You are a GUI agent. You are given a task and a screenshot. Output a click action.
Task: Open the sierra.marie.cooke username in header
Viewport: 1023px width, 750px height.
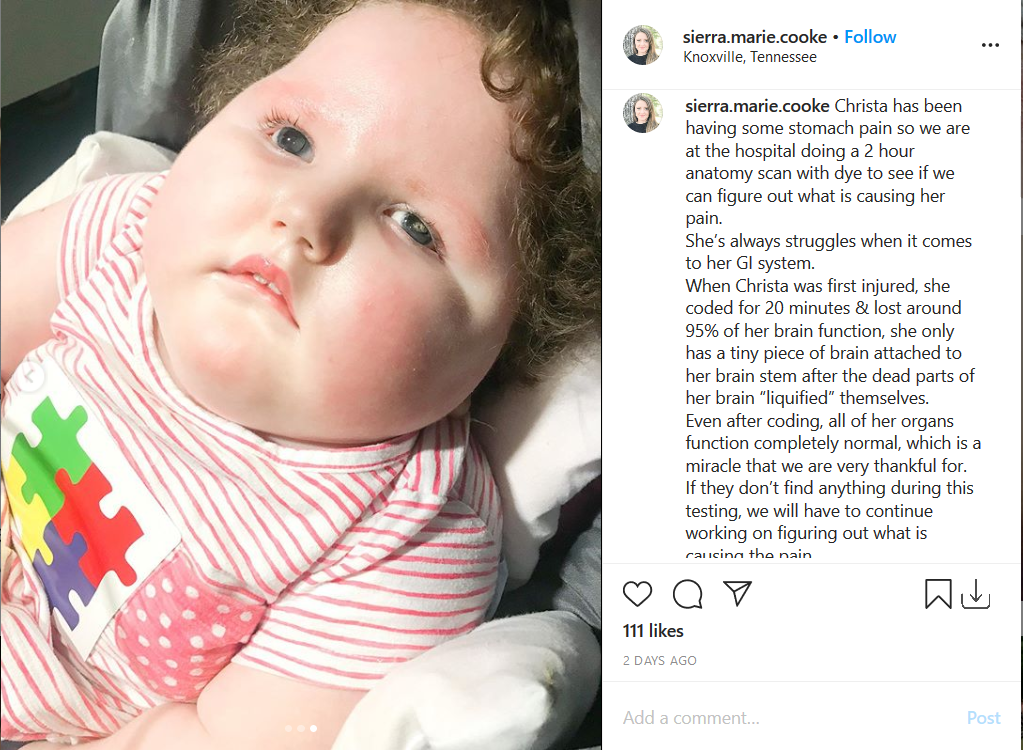(754, 37)
